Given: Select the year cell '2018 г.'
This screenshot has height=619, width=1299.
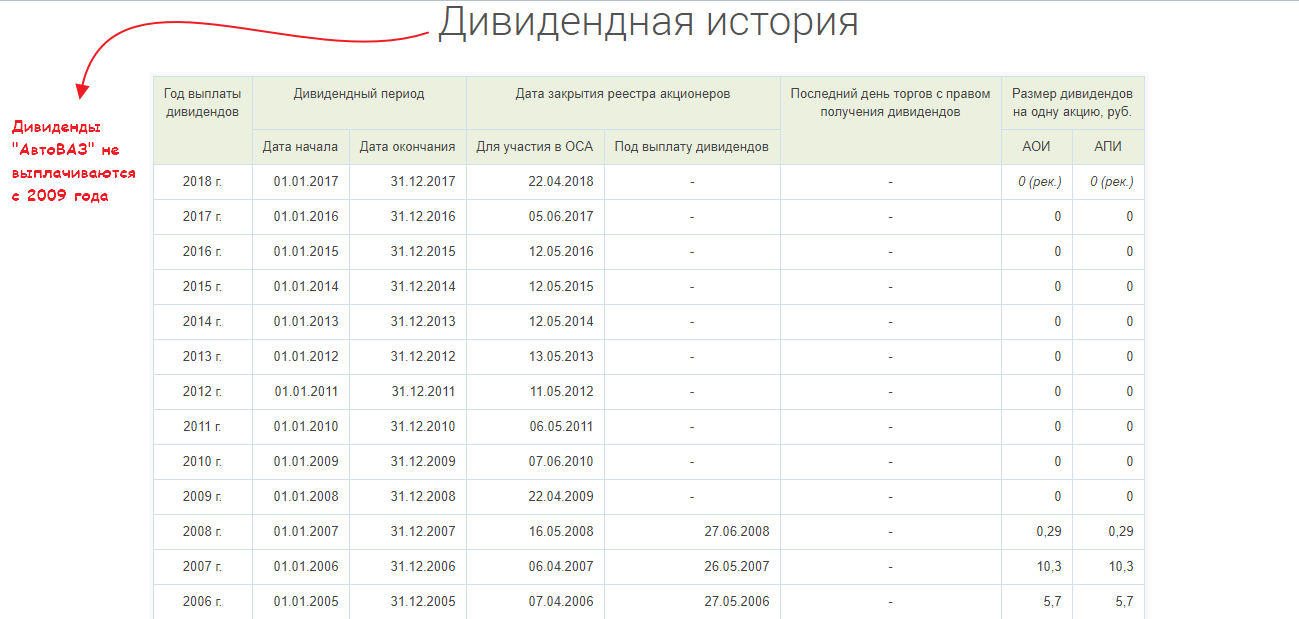Looking at the screenshot, I should (203, 182).
